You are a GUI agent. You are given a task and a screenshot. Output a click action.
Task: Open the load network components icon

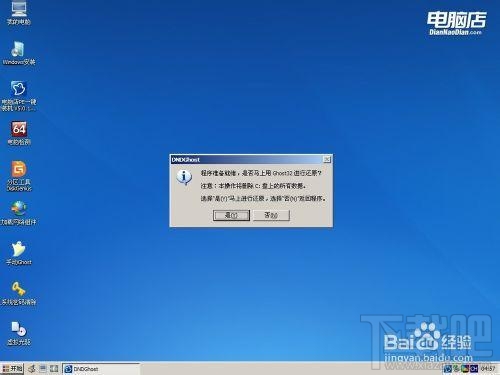click(x=19, y=213)
